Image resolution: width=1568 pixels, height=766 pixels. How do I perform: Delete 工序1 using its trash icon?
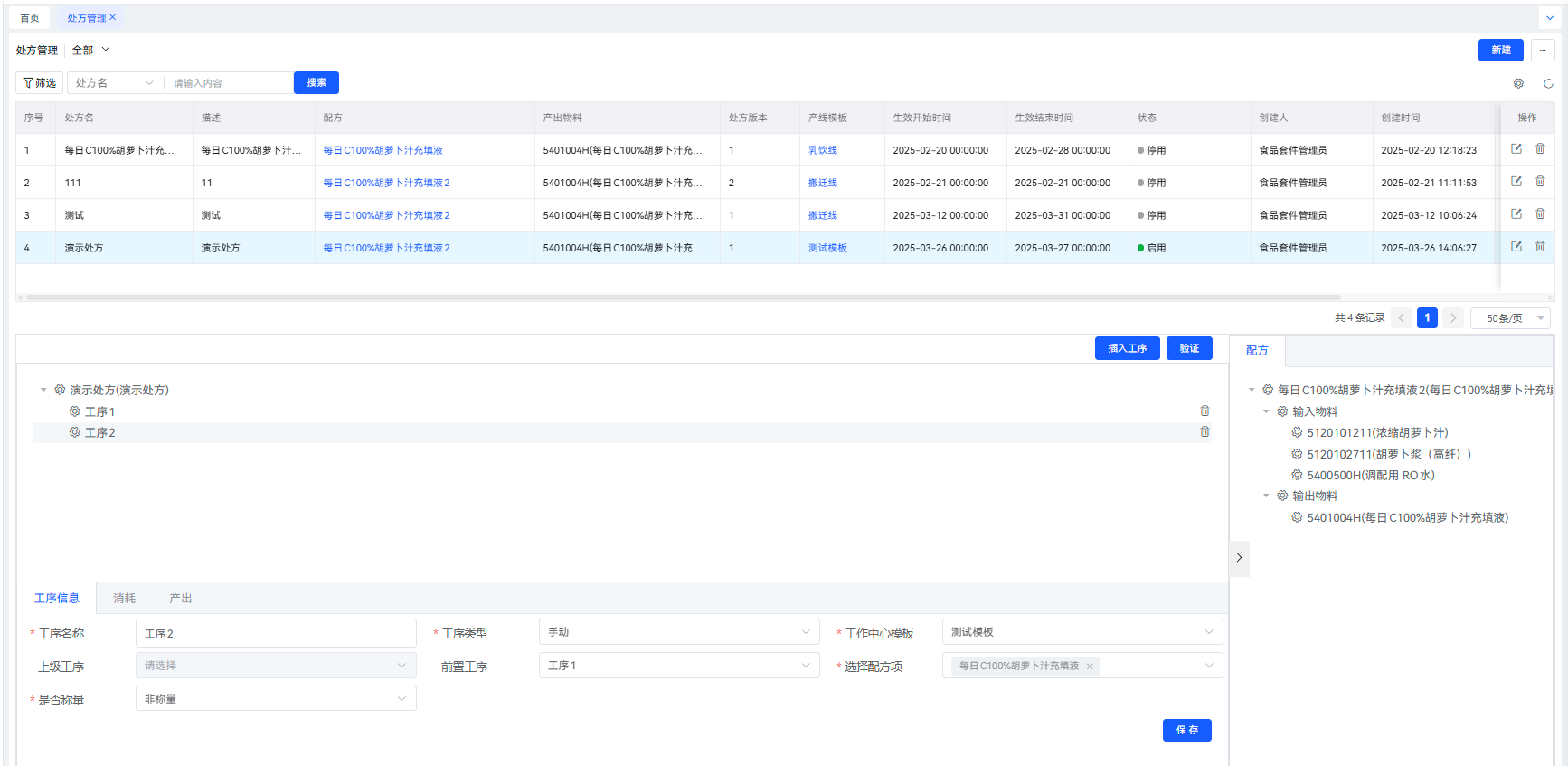coord(1204,411)
